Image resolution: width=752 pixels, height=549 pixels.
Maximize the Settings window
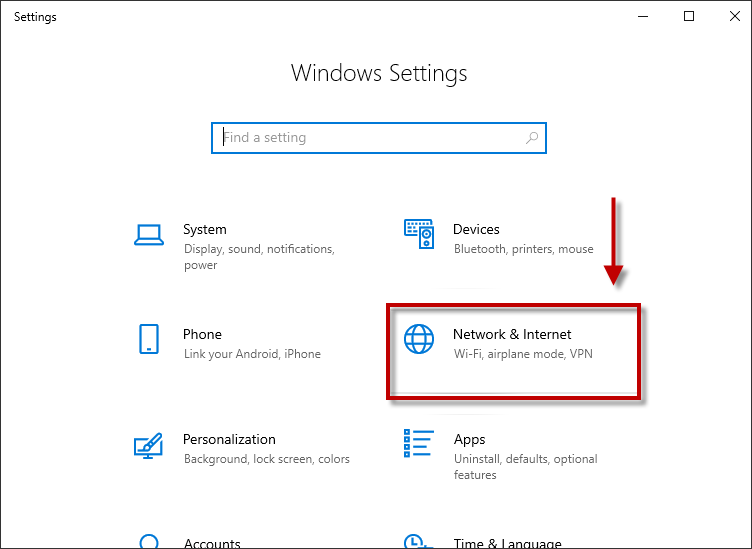(689, 16)
